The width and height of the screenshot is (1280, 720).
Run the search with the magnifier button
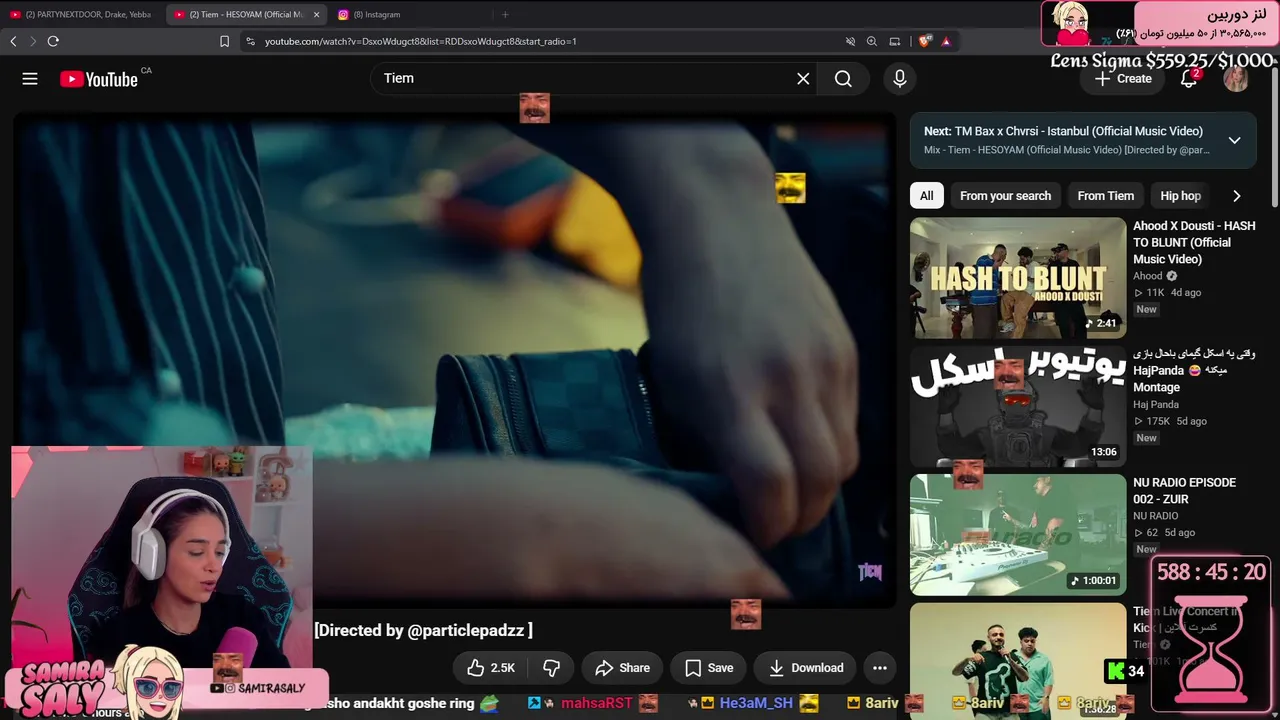[843, 78]
